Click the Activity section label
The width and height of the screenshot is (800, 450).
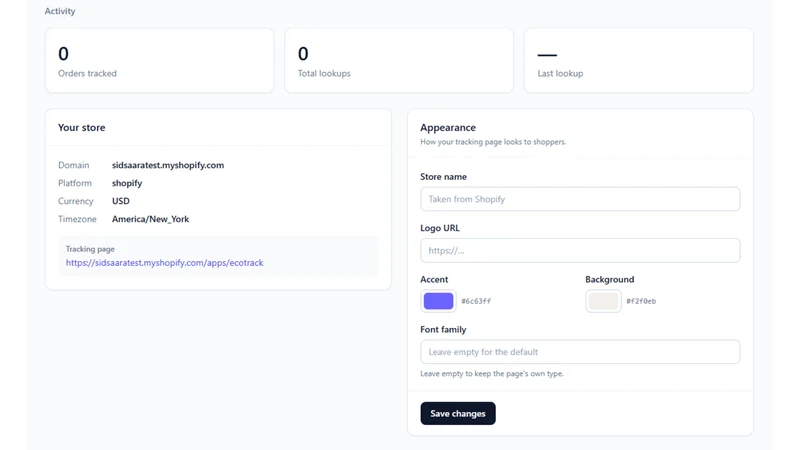coord(60,11)
